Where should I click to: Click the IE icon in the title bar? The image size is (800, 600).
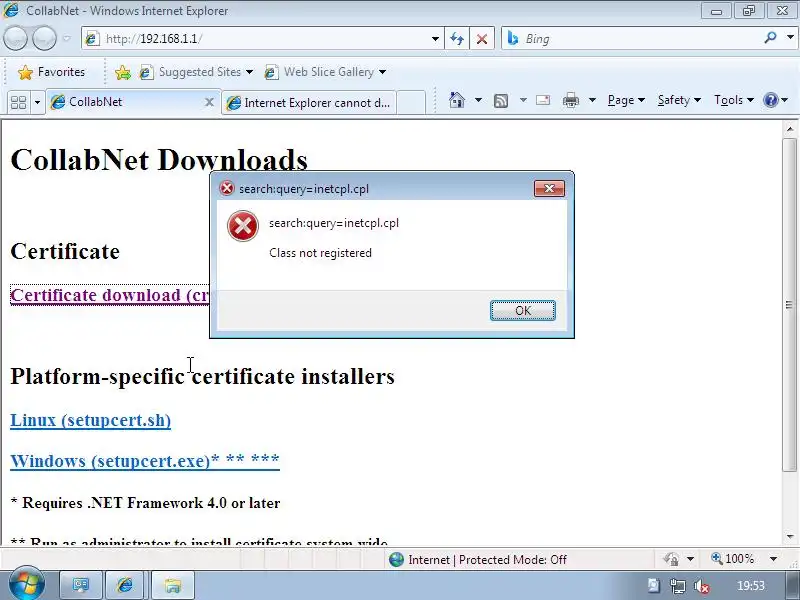11,10
